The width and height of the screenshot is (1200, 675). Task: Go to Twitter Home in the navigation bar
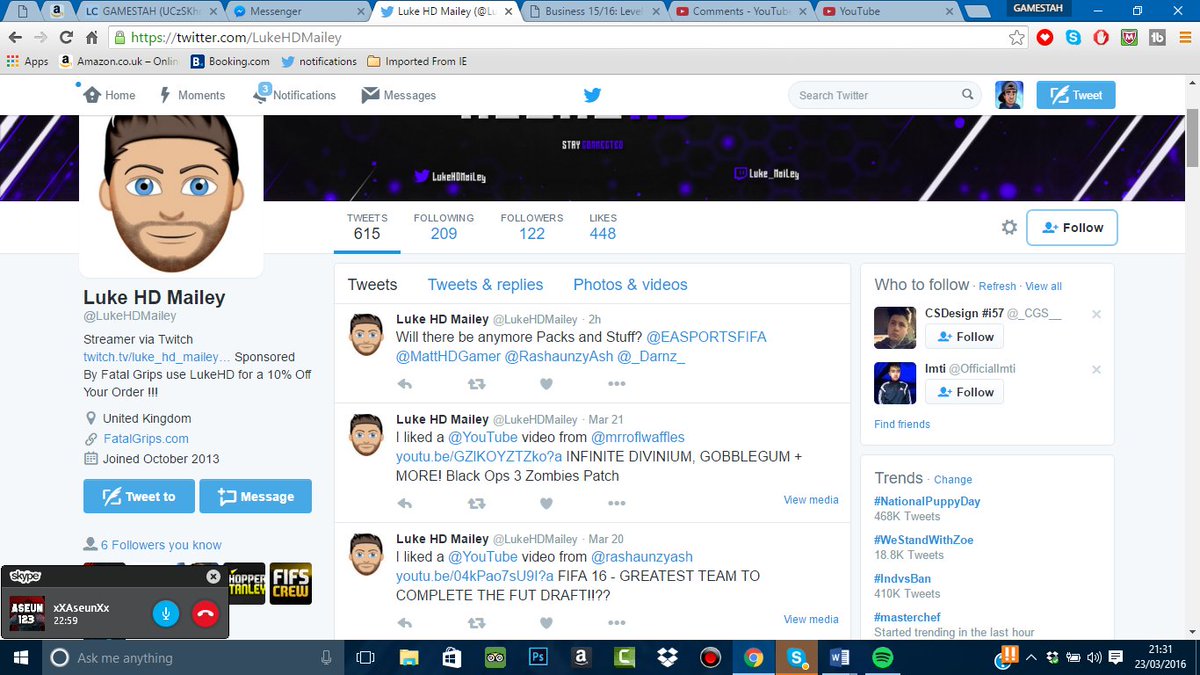[109, 95]
